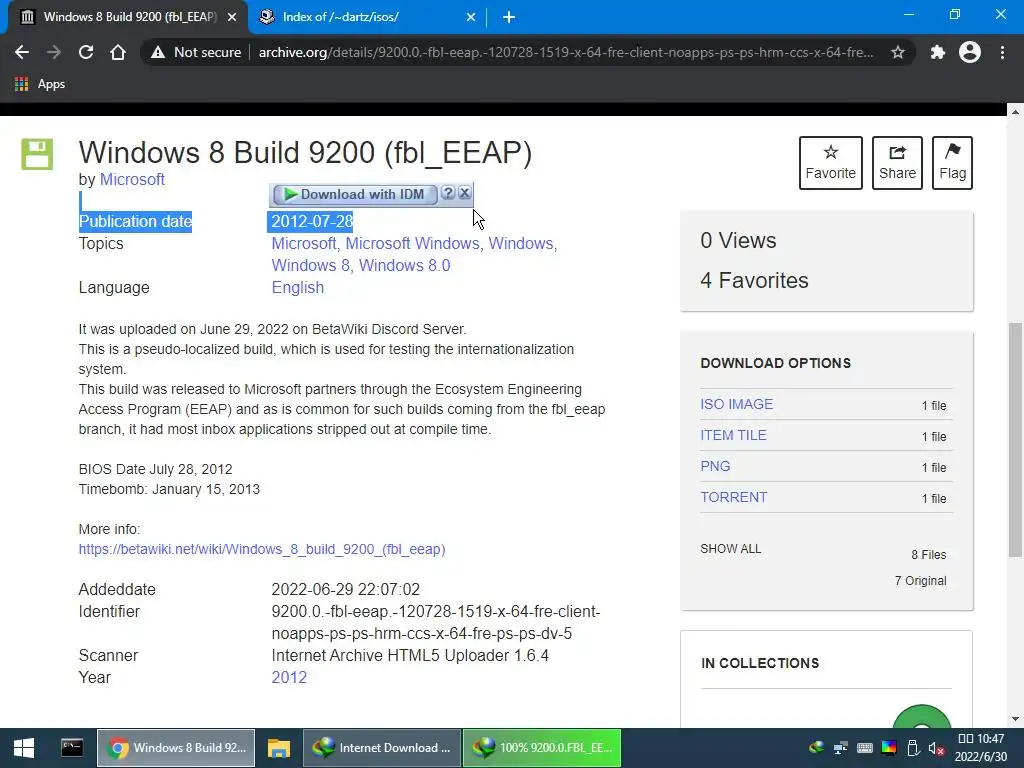The image size is (1024, 768).
Task: Dismiss the IDM download panel
Action: pos(464,193)
